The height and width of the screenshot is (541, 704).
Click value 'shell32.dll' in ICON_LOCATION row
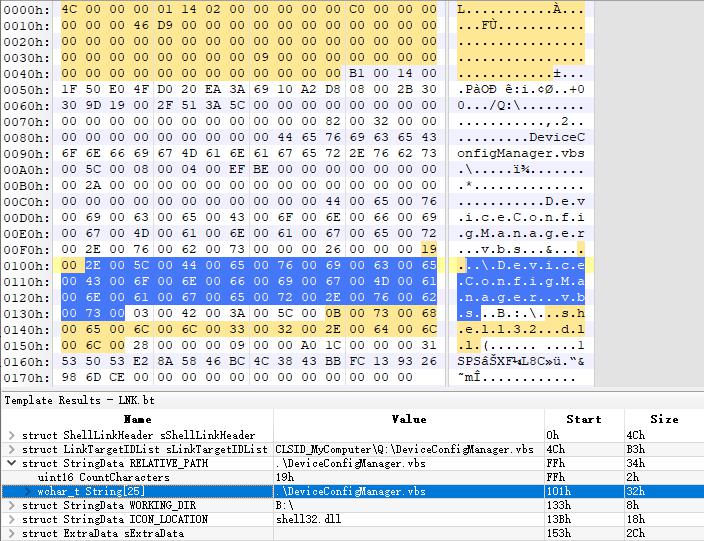click(x=308, y=519)
